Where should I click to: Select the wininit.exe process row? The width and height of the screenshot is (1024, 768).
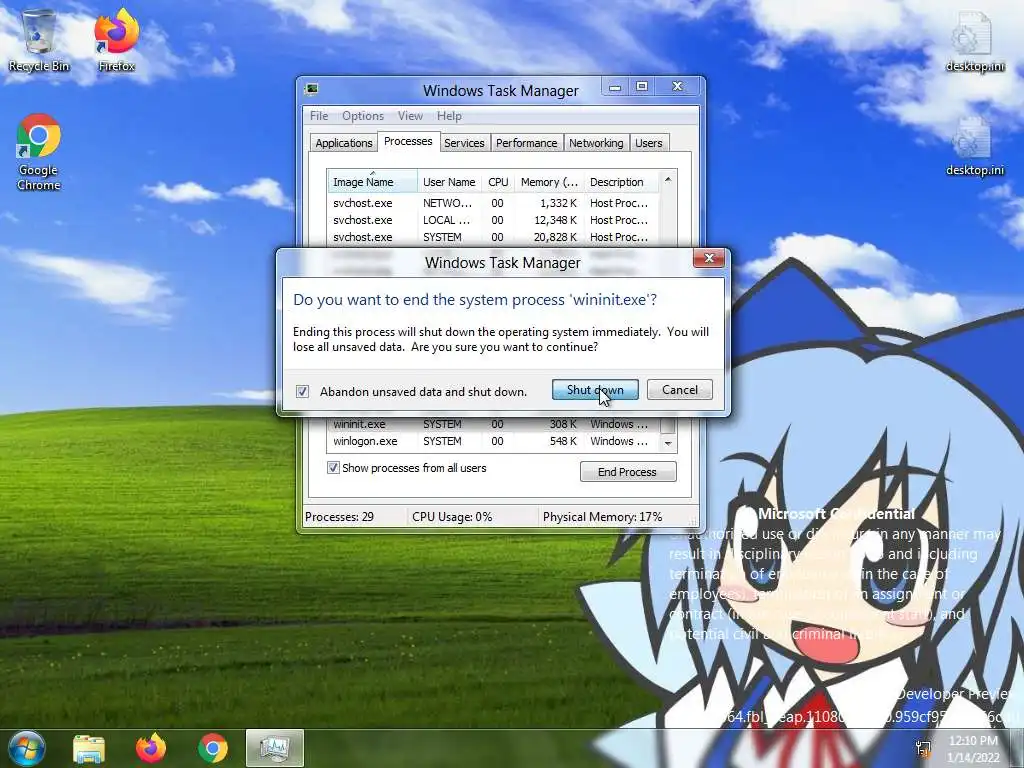(492, 424)
